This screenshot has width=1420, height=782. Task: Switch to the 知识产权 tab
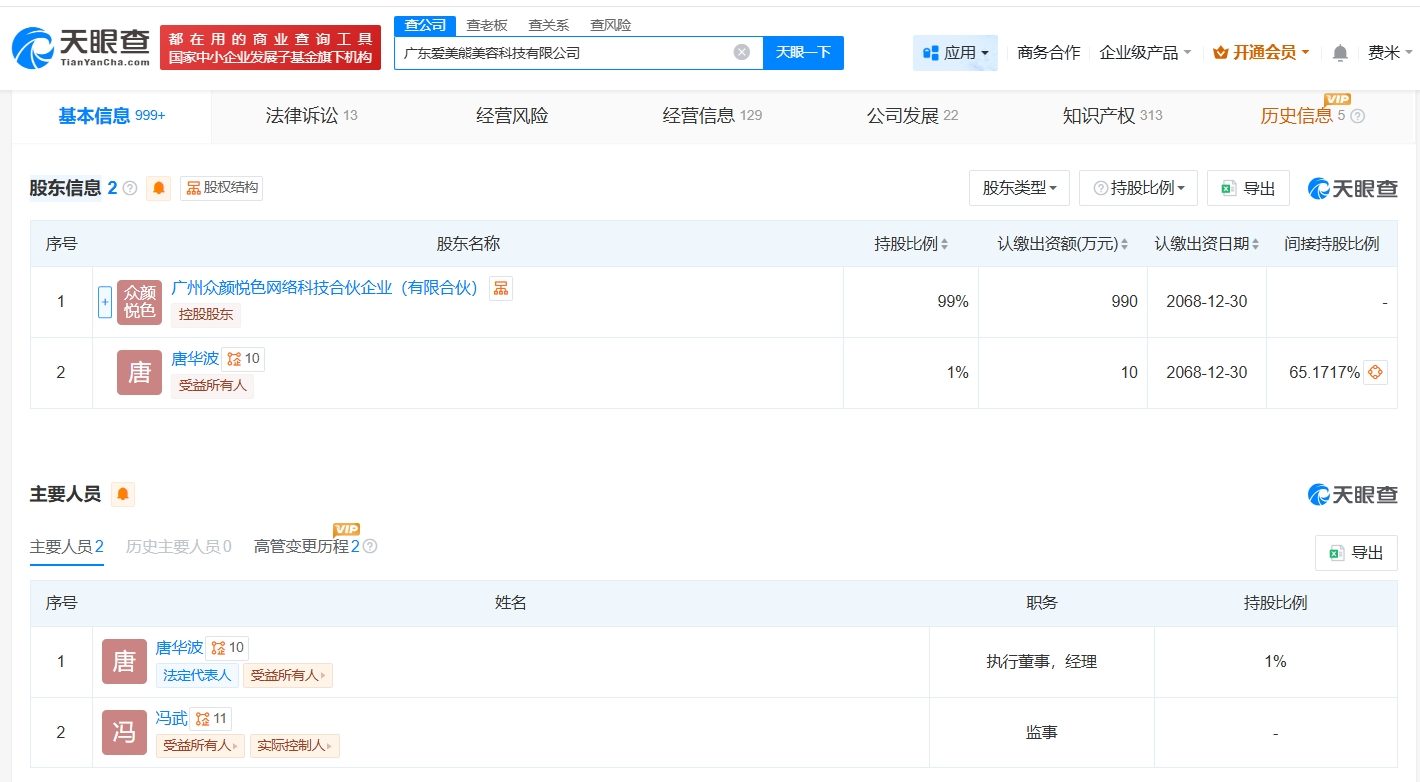click(1111, 116)
